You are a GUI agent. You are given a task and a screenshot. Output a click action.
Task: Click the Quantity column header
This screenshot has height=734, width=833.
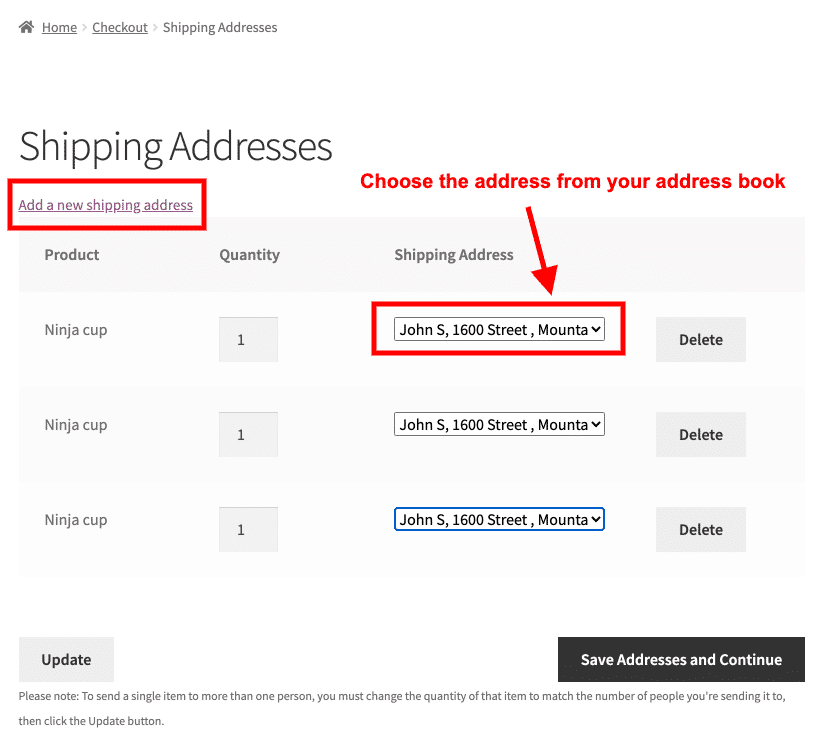[x=249, y=255]
